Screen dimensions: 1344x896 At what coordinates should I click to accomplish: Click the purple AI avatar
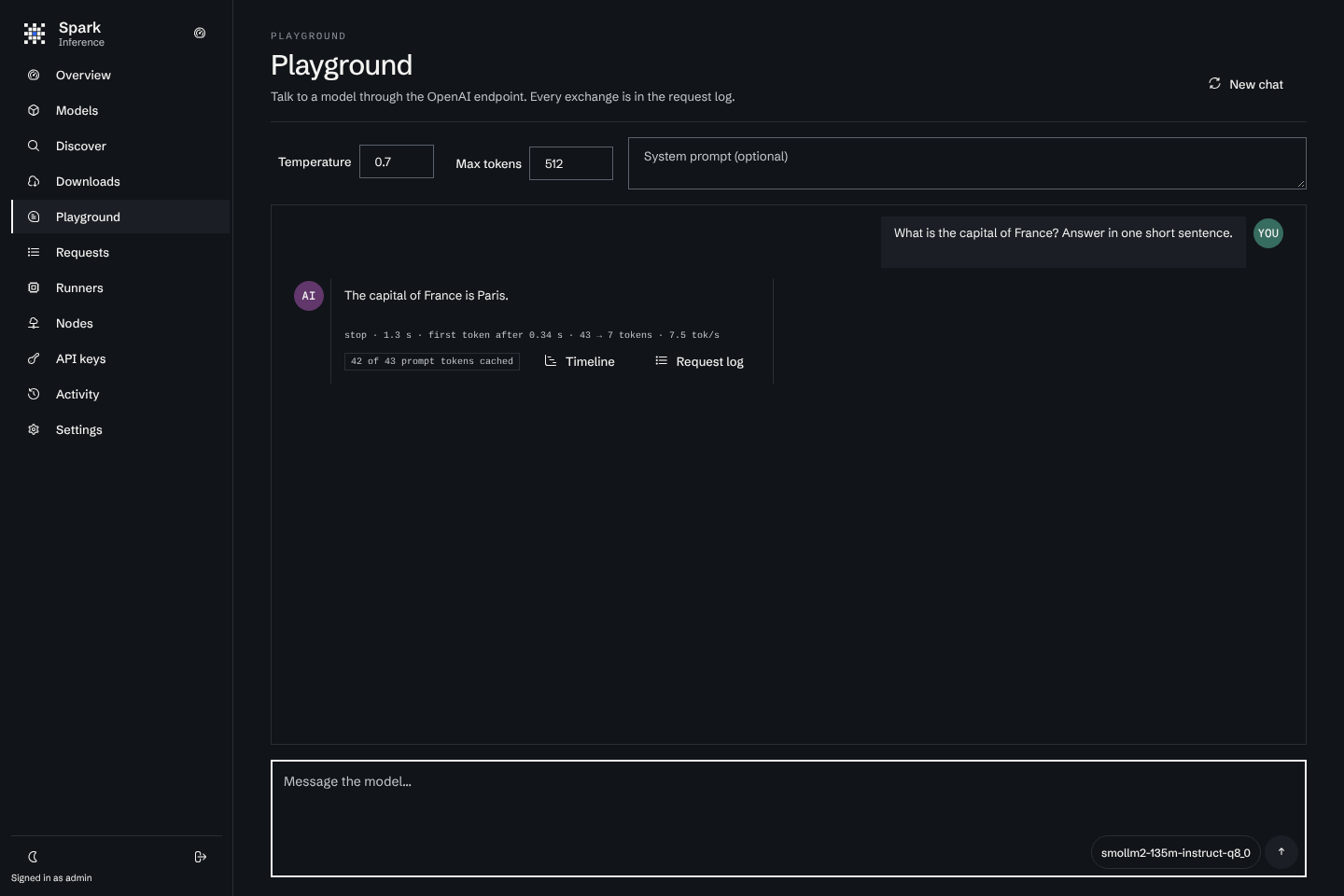tap(309, 296)
